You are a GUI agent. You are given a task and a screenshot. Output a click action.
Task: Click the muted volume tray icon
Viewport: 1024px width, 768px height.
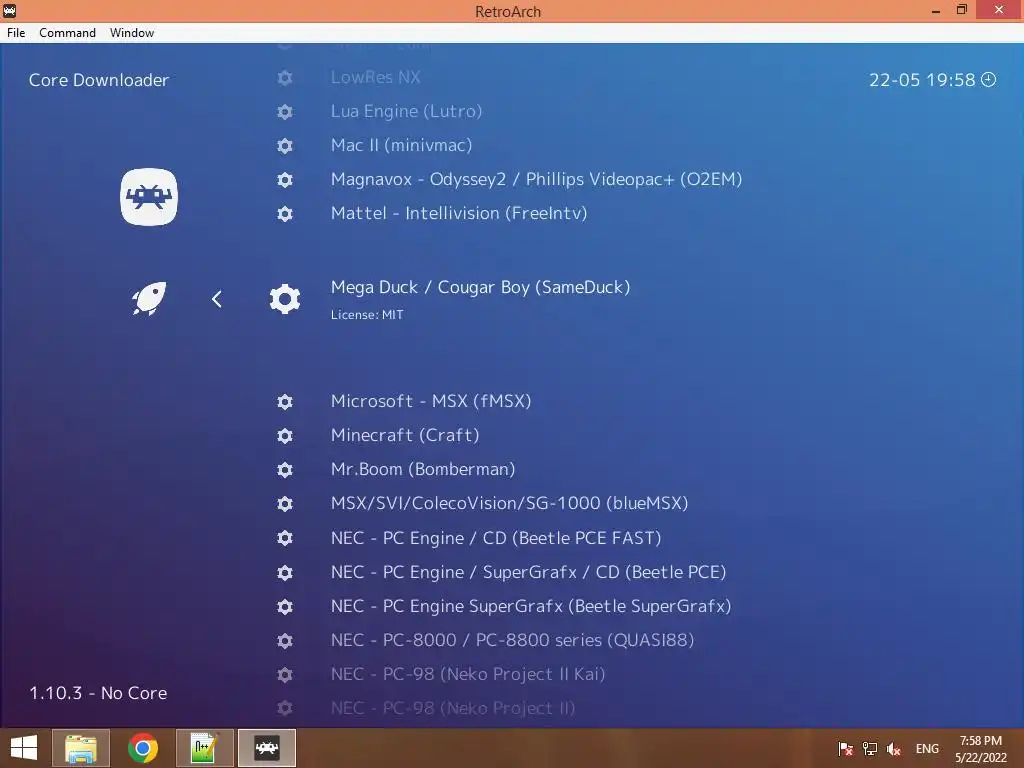click(x=893, y=749)
